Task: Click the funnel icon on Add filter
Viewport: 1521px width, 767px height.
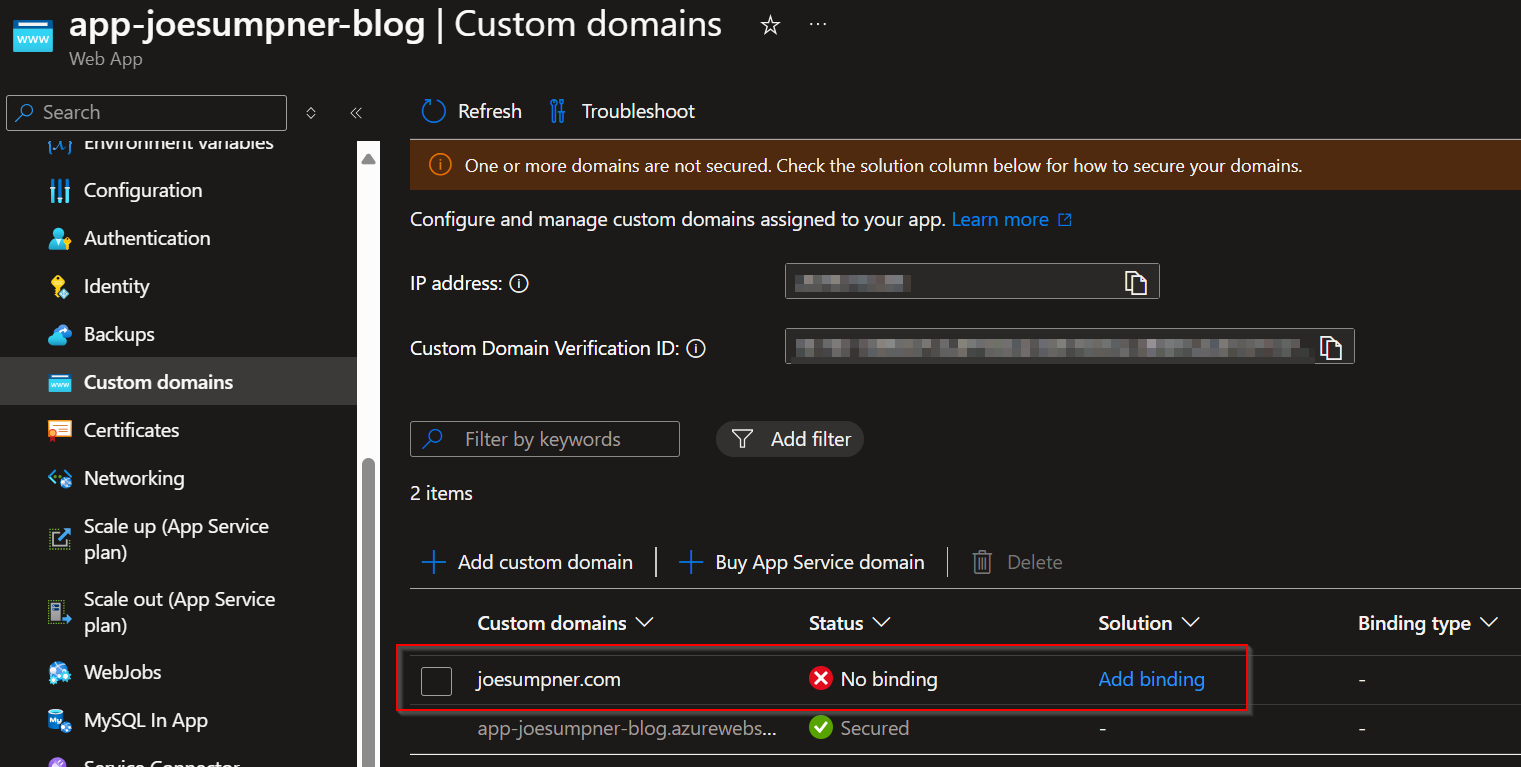Action: point(742,439)
